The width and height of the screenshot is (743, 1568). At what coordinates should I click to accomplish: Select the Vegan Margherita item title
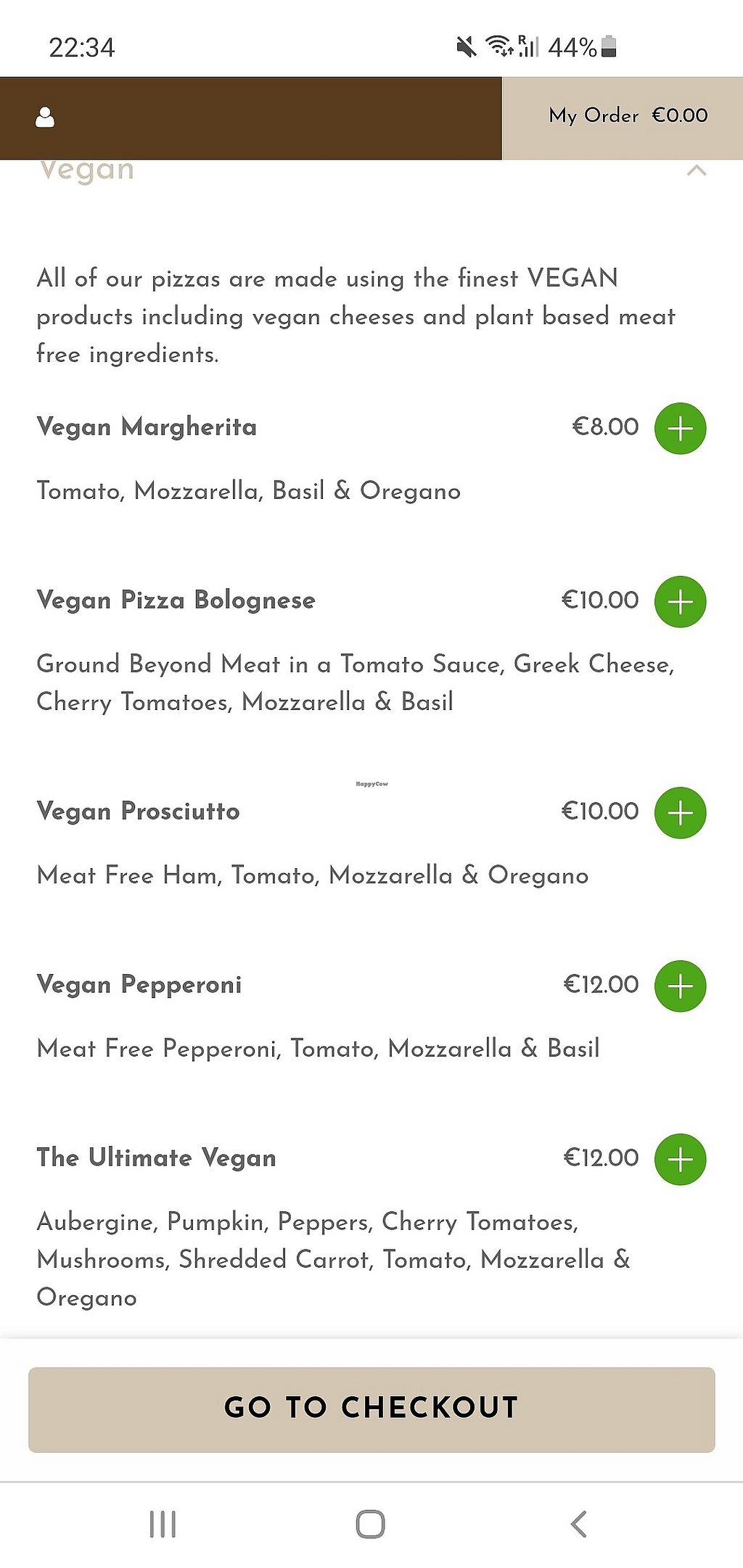pos(147,427)
